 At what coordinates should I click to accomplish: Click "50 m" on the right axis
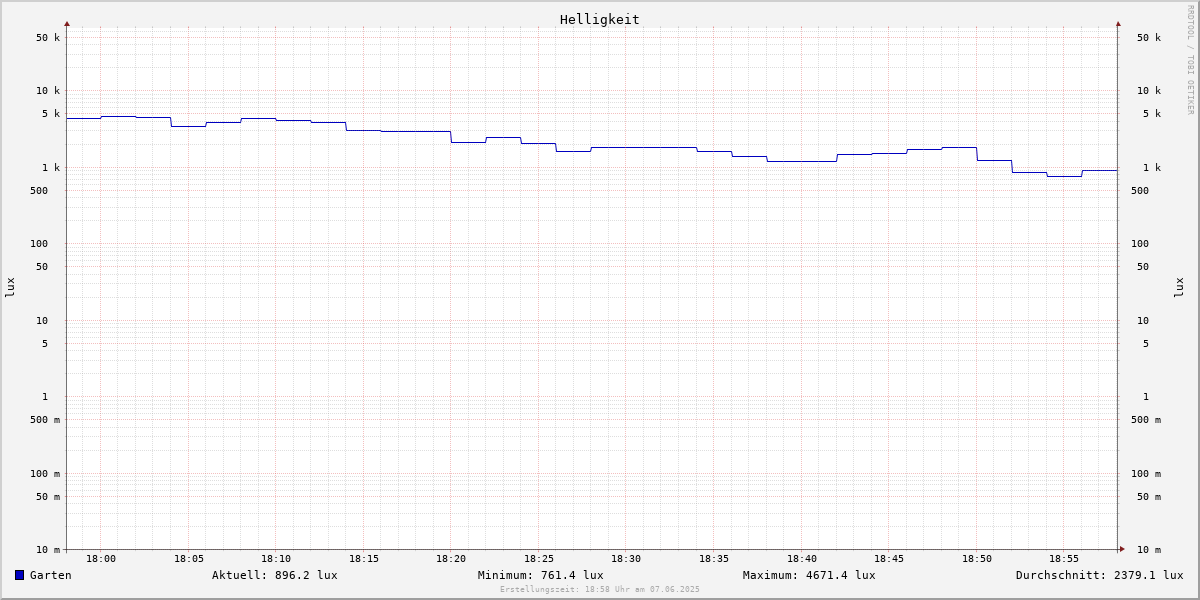(1149, 497)
